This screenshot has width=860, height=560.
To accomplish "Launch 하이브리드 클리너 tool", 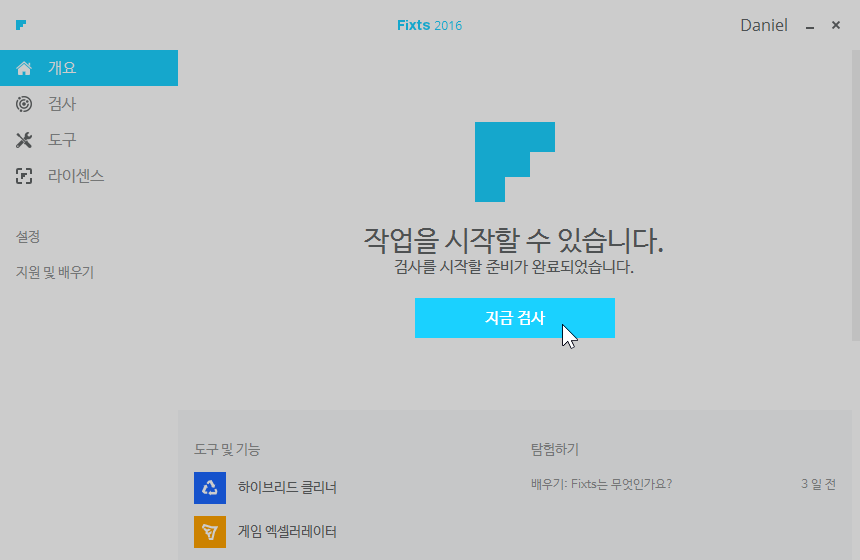I will point(287,488).
